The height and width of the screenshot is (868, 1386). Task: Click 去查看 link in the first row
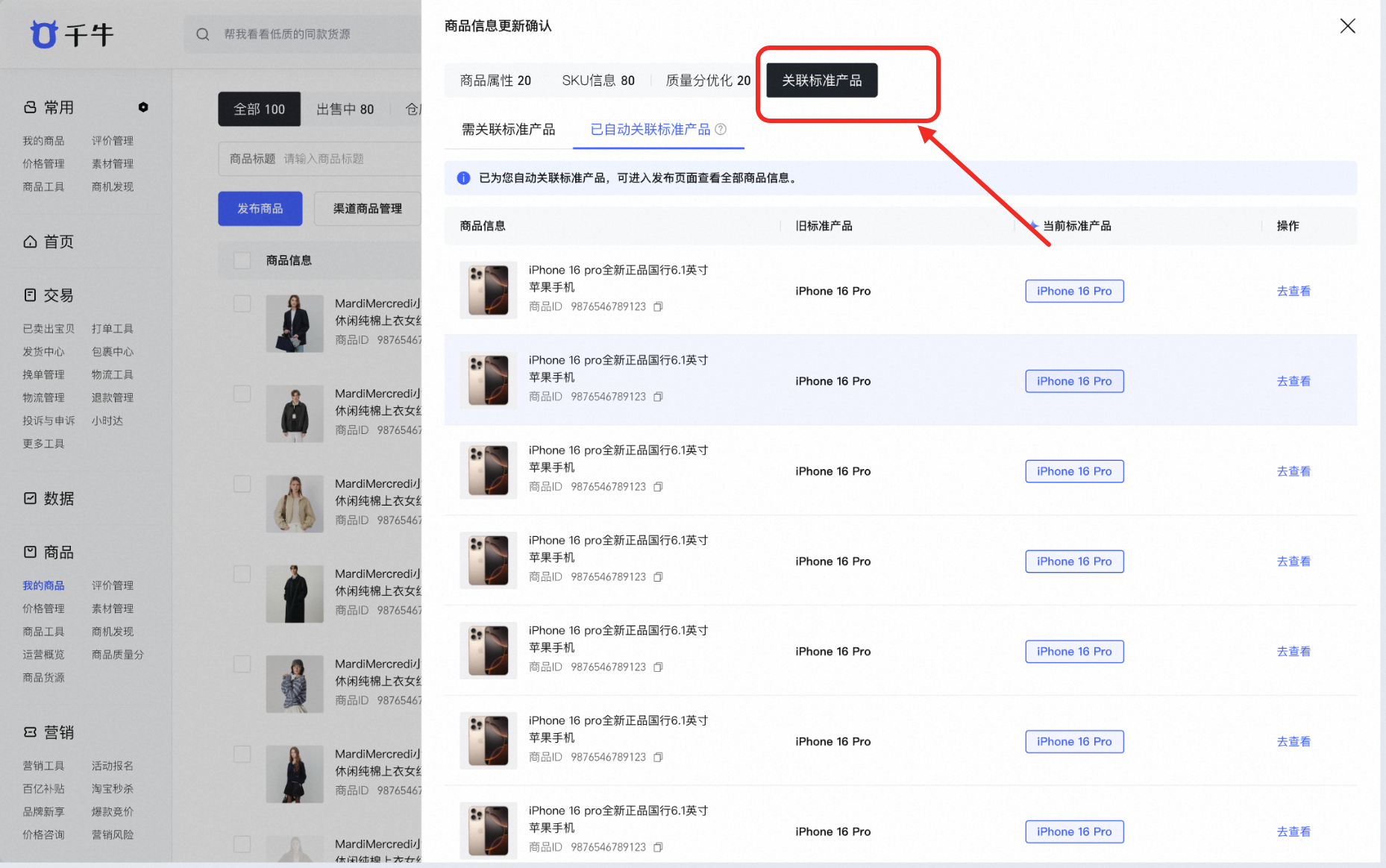[x=1294, y=291]
